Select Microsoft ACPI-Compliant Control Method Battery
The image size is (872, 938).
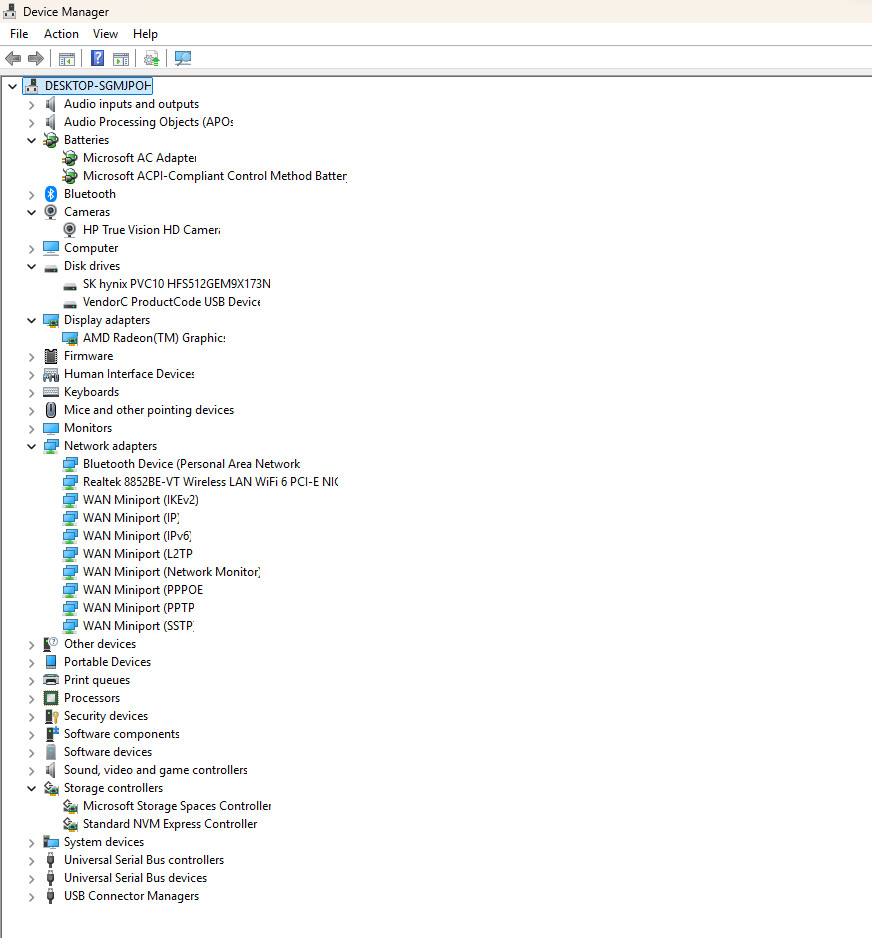[215, 176]
